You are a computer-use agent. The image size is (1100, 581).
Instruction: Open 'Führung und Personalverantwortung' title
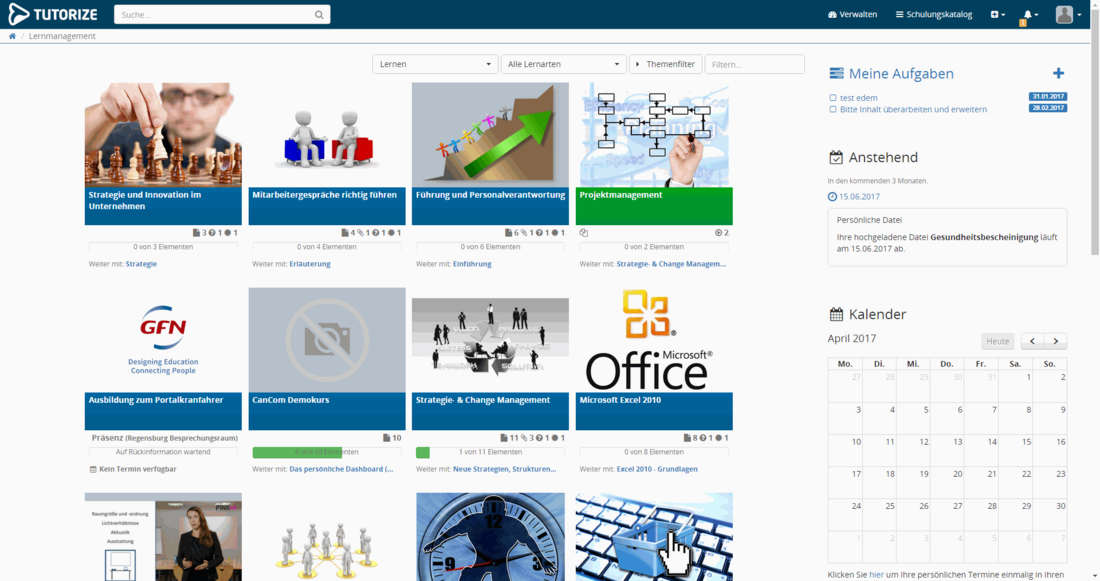(x=490, y=195)
